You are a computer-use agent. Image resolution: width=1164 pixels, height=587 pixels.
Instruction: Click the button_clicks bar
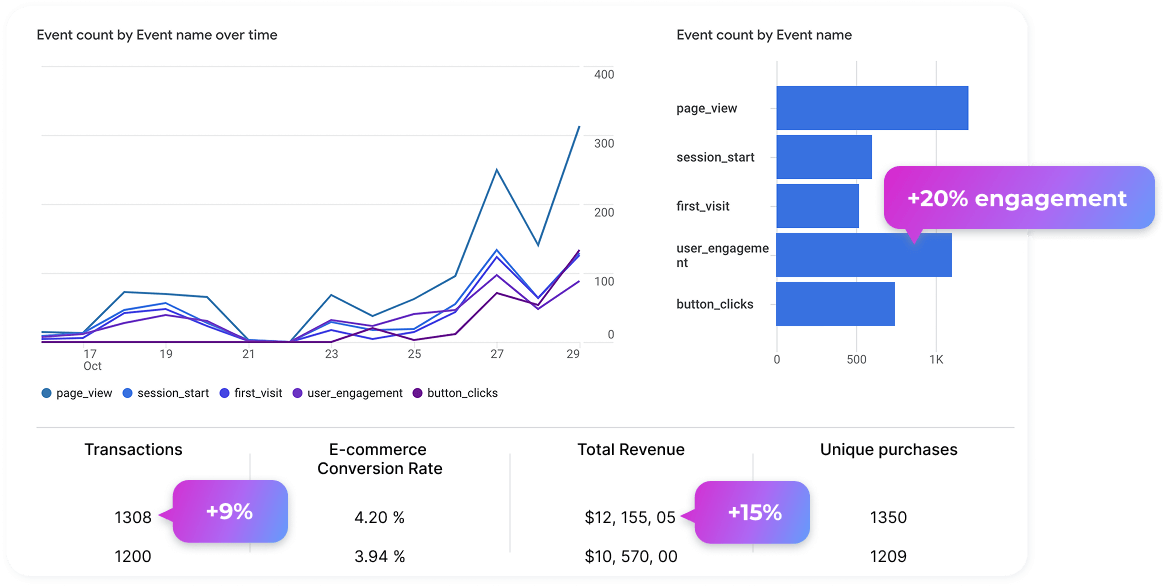(x=835, y=304)
